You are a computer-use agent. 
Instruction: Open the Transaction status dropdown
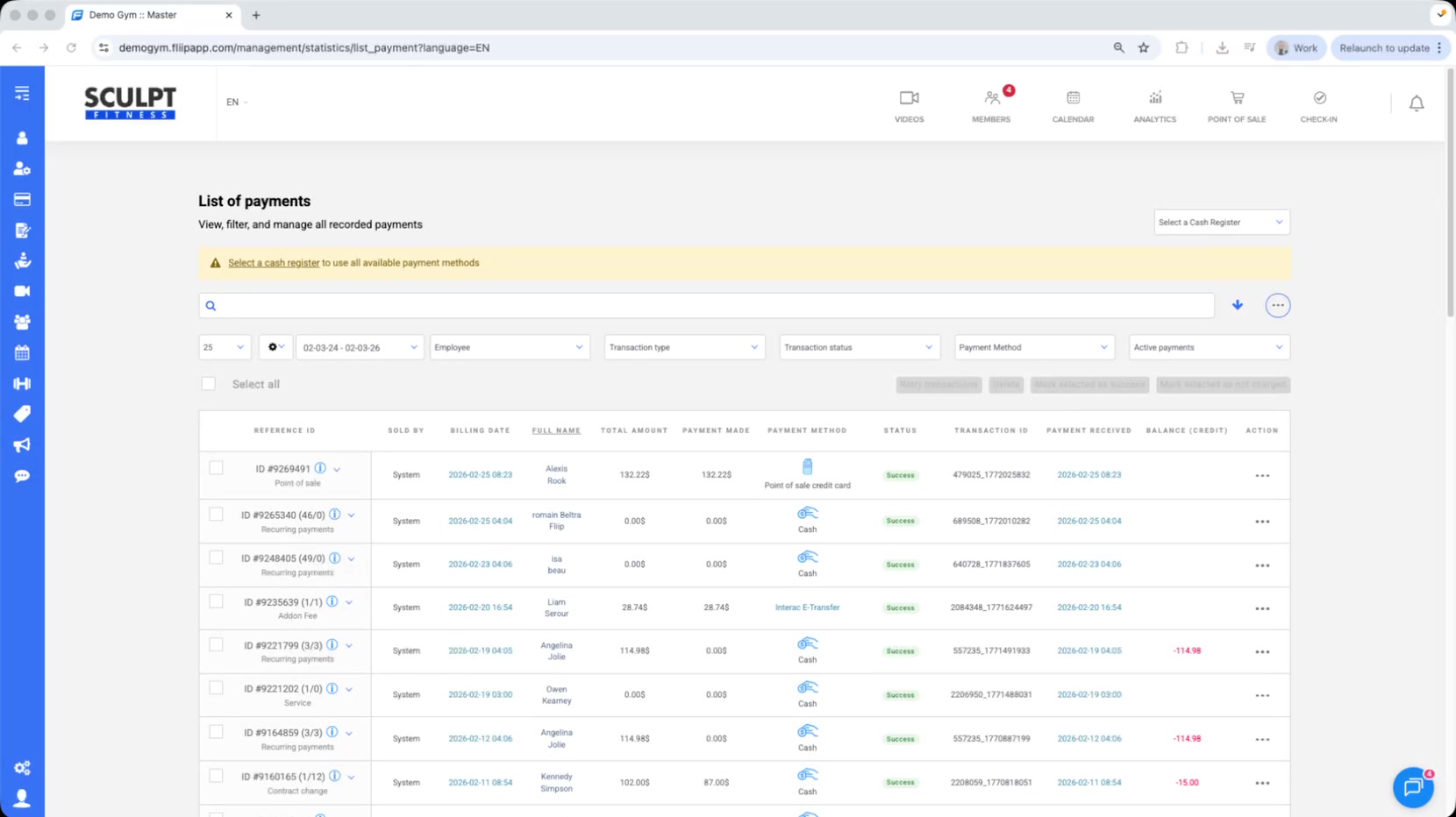click(859, 347)
